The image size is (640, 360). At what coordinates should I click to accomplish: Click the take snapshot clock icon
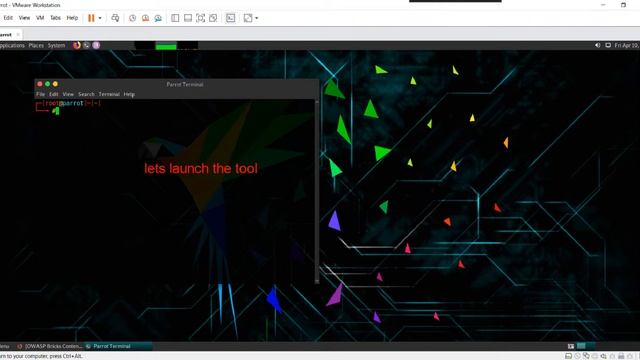pyautogui.click(x=133, y=18)
